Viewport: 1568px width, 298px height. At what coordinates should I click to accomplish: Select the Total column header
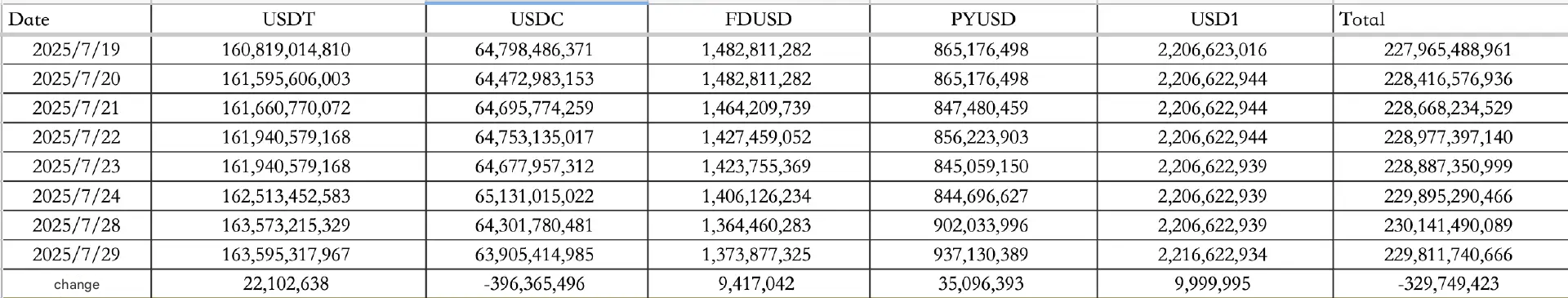[x=1450, y=19]
